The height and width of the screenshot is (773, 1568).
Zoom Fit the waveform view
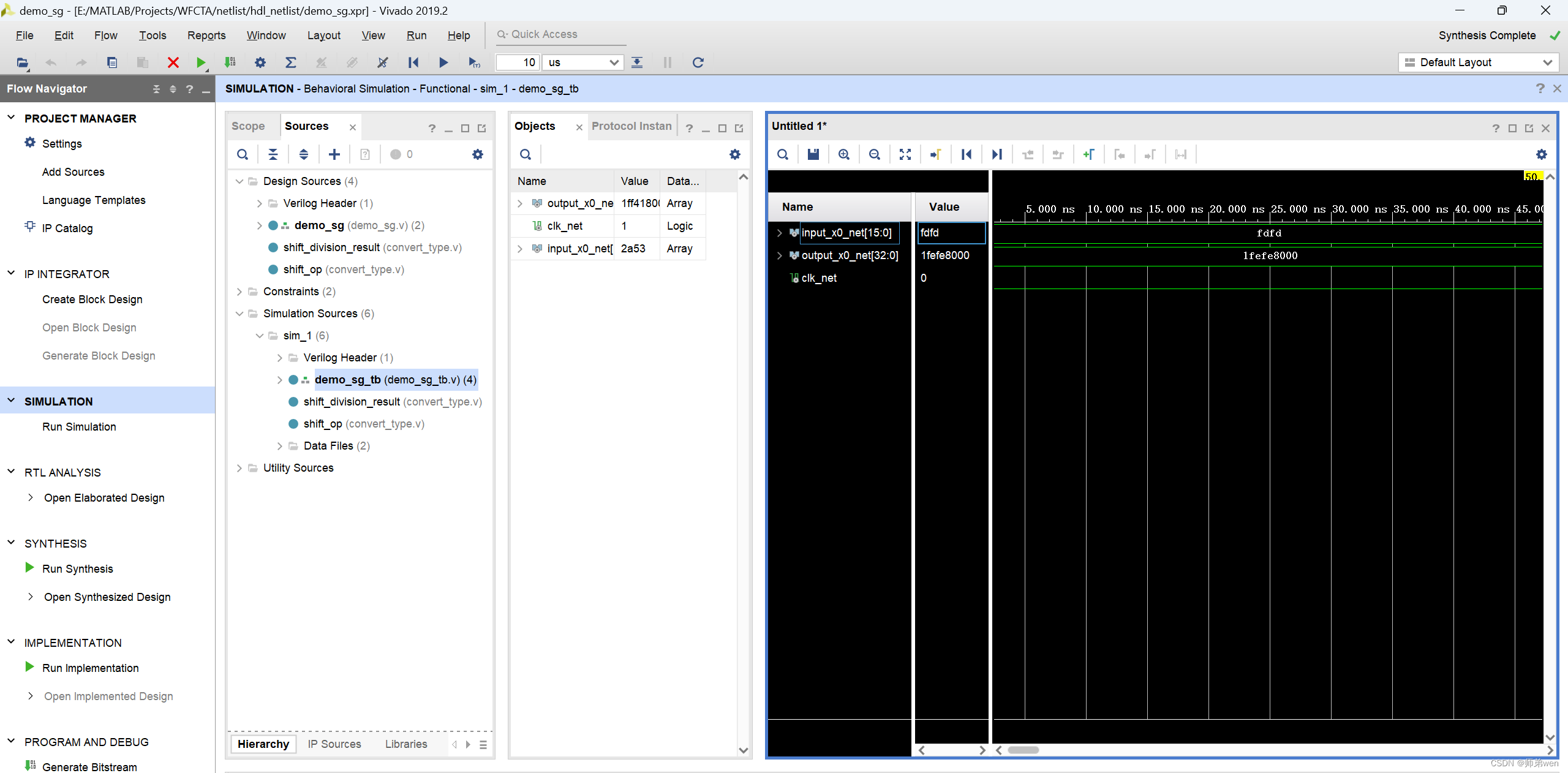click(x=905, y=154)
